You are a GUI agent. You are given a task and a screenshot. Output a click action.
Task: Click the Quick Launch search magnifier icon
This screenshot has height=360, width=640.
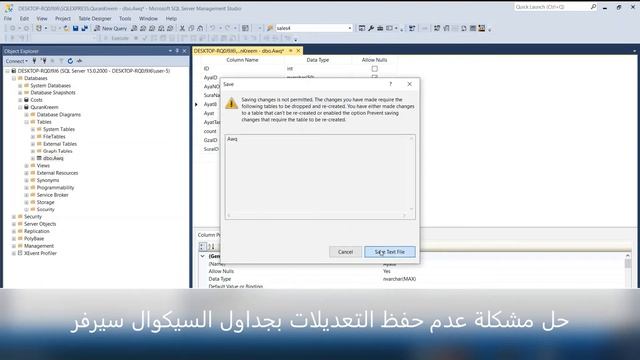tap(593, 7)
